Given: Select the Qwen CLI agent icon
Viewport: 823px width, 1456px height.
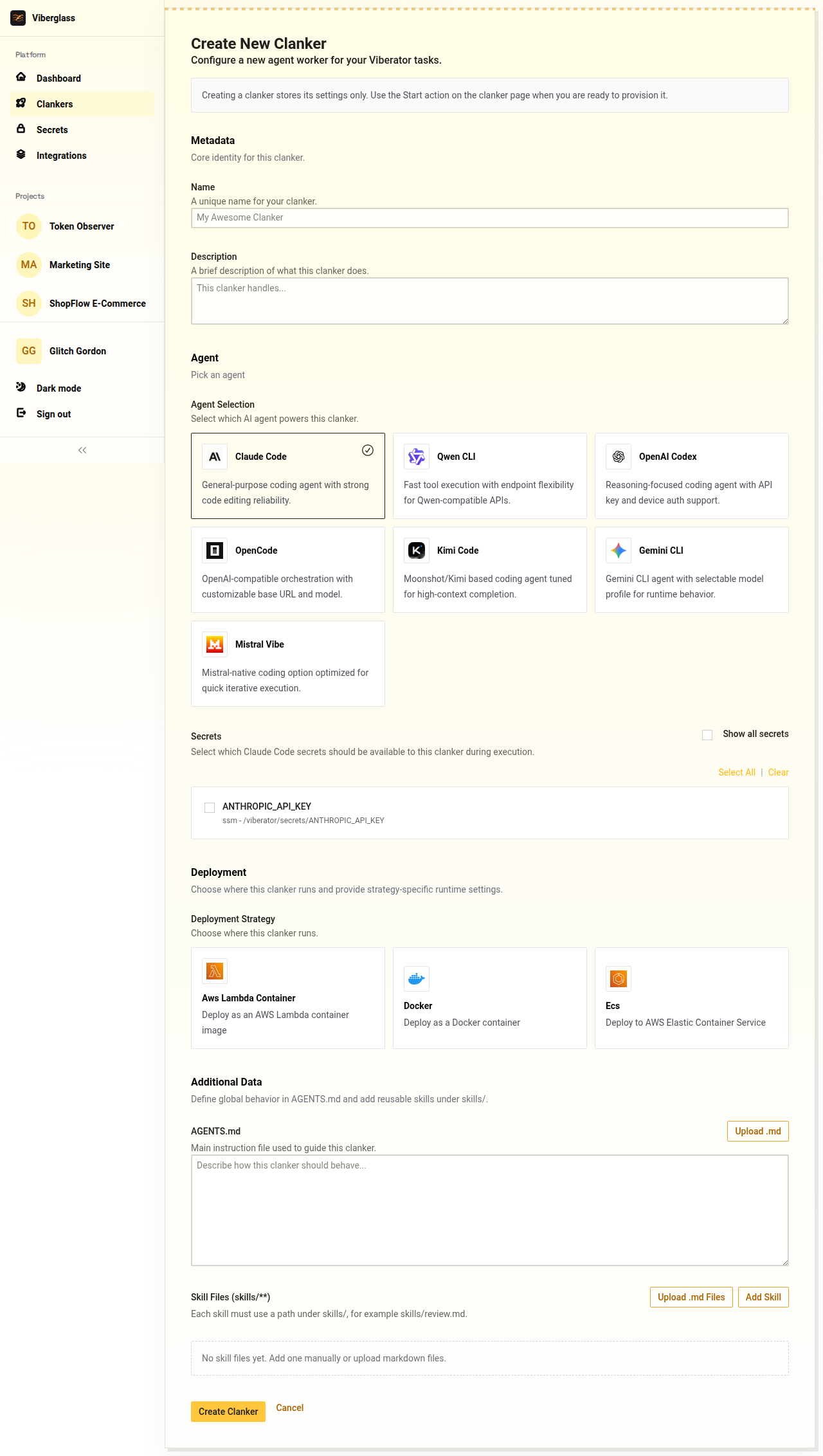Looking at the screenshot, I should [x=417, y=457].
